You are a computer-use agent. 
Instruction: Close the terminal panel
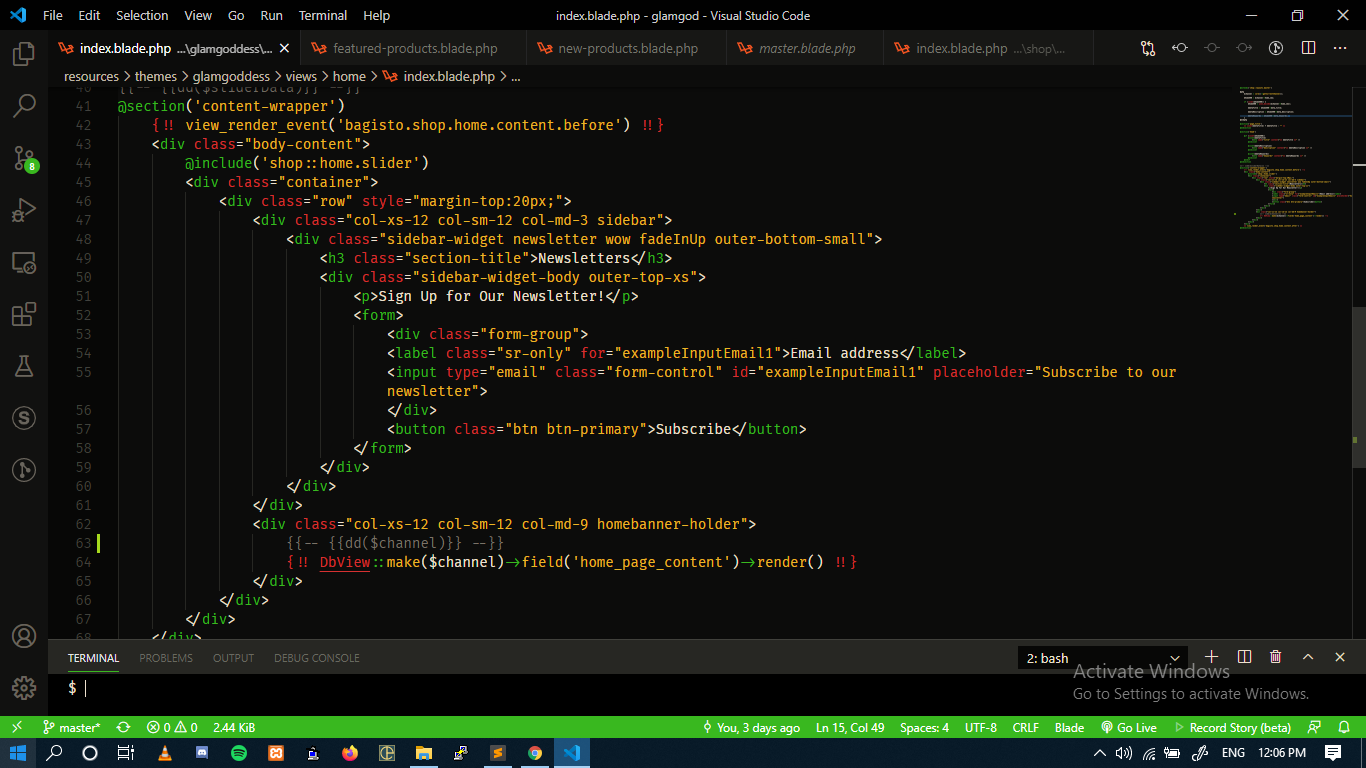click(x=1340, y=657)
